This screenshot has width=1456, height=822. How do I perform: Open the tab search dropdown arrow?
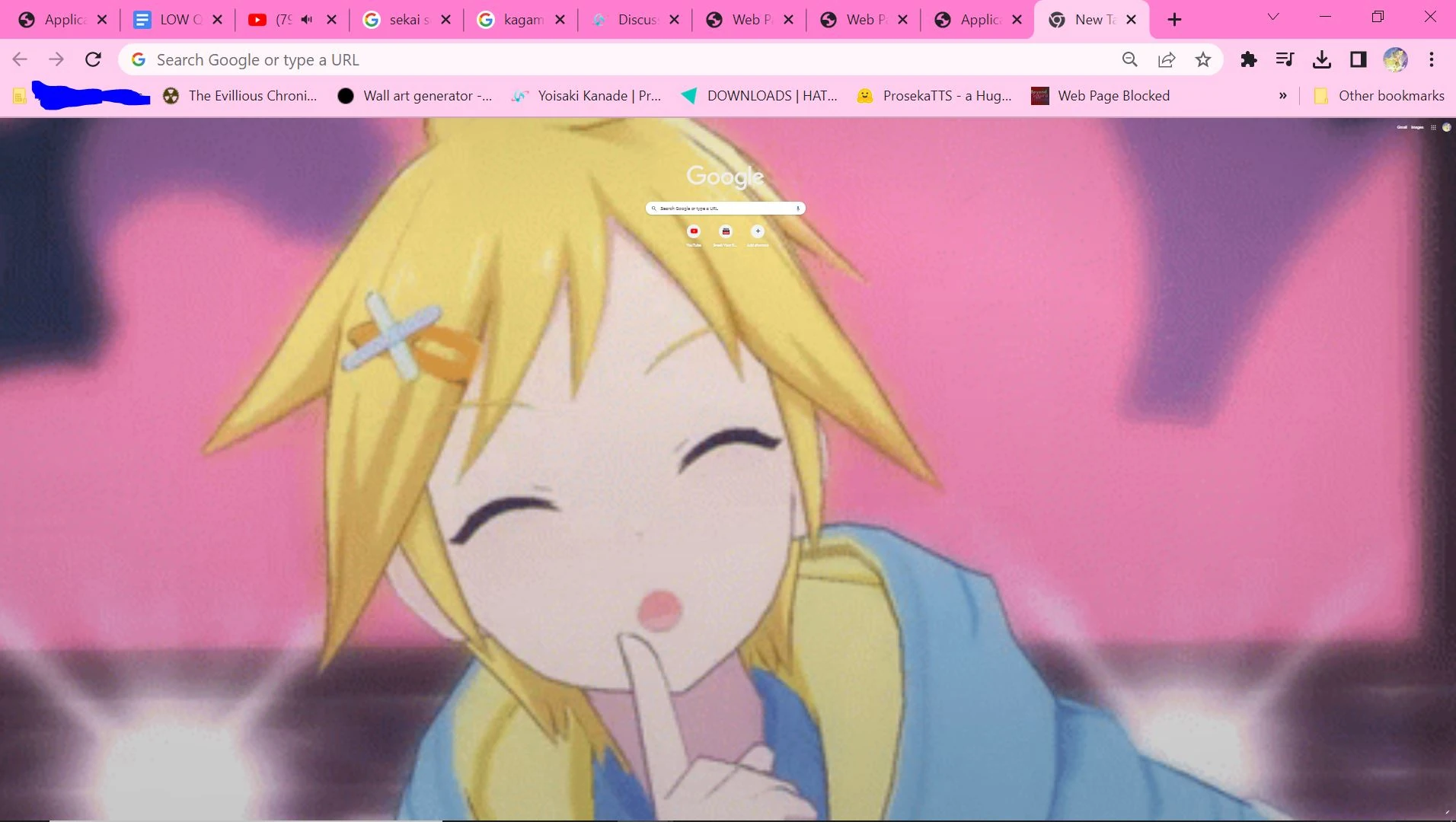(1272, 18)
